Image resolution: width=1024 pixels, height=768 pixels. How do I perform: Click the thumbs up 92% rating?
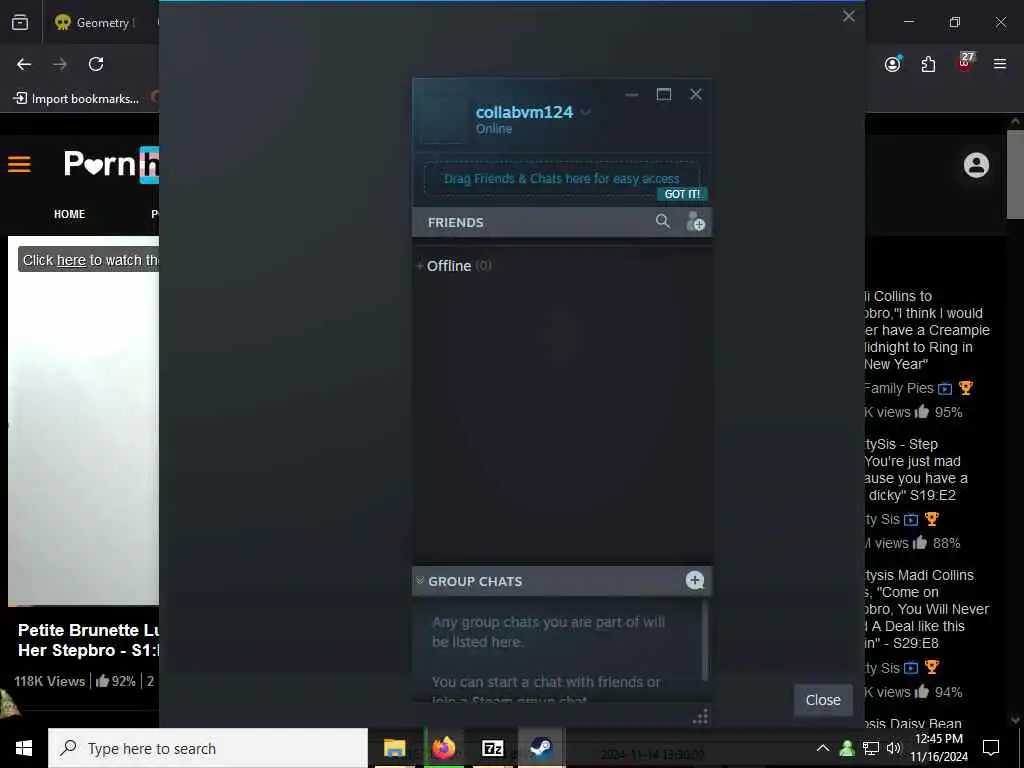116,681
